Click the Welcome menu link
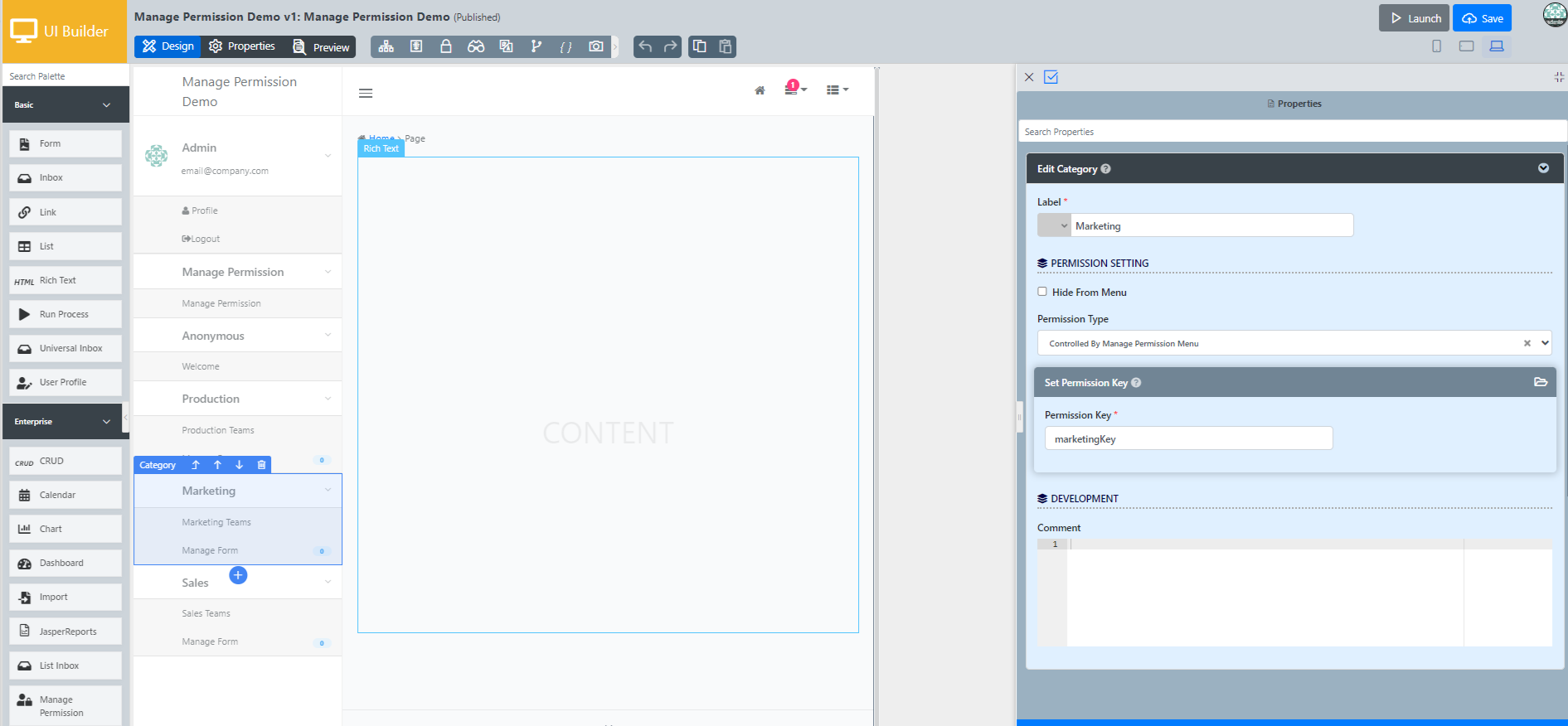The height and width of the screenshot is (726, 1568). [201, 366]
